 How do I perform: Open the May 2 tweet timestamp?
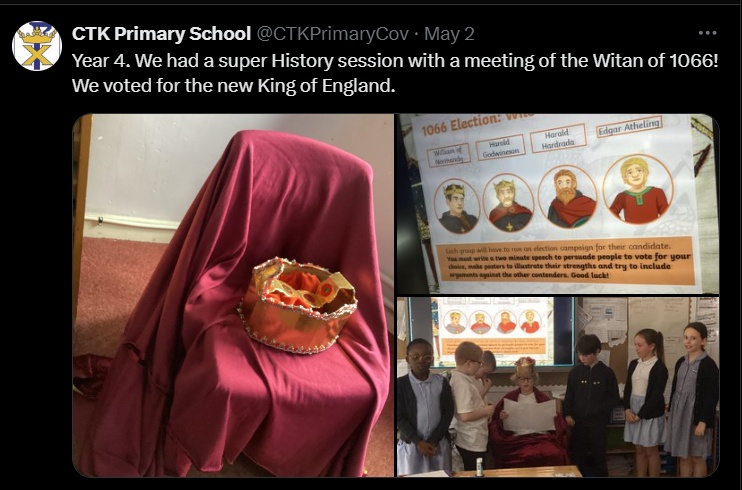tap(449, 34)
